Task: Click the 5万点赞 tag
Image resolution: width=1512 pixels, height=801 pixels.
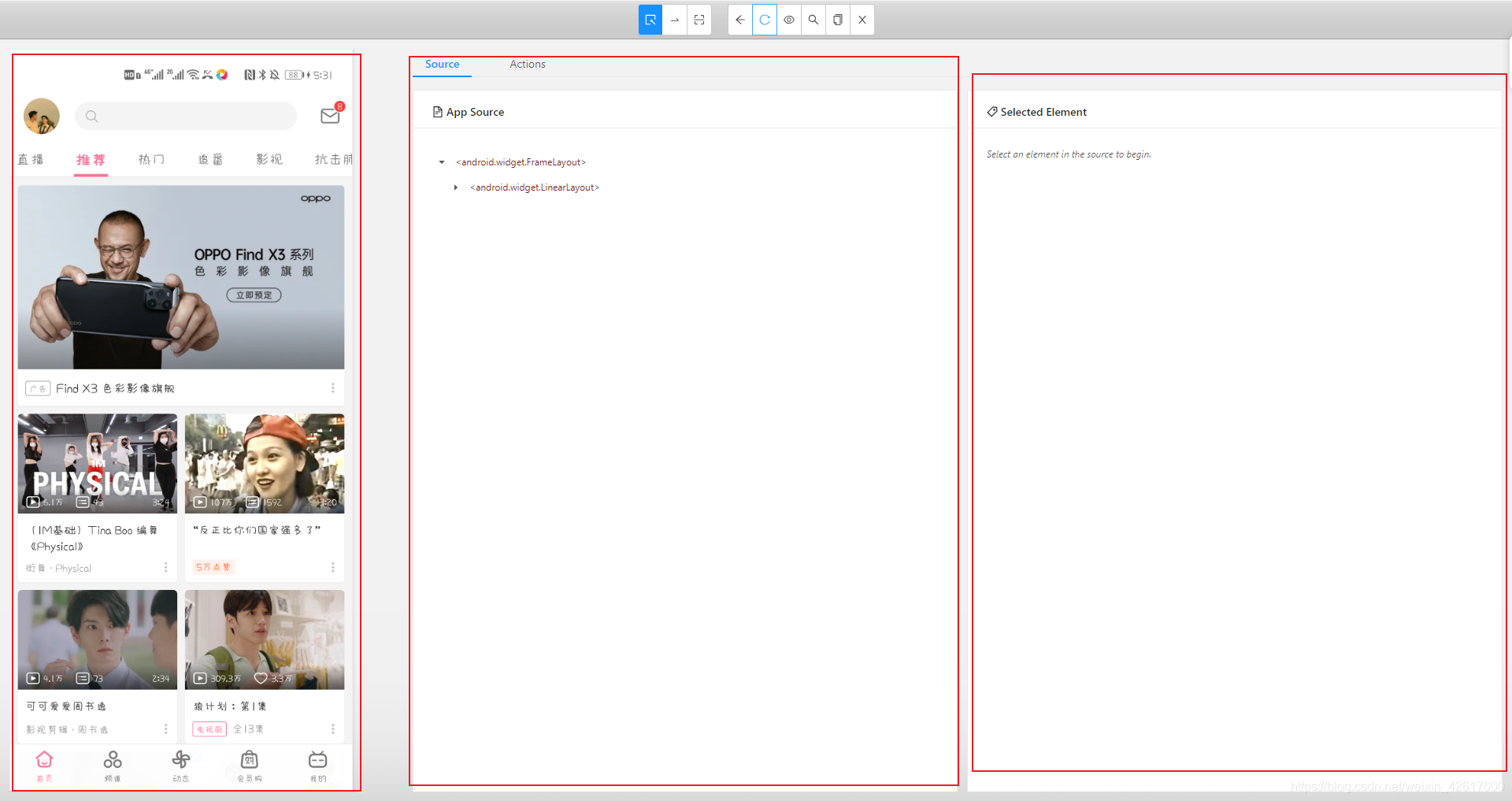Action: [x=213, y=567]
